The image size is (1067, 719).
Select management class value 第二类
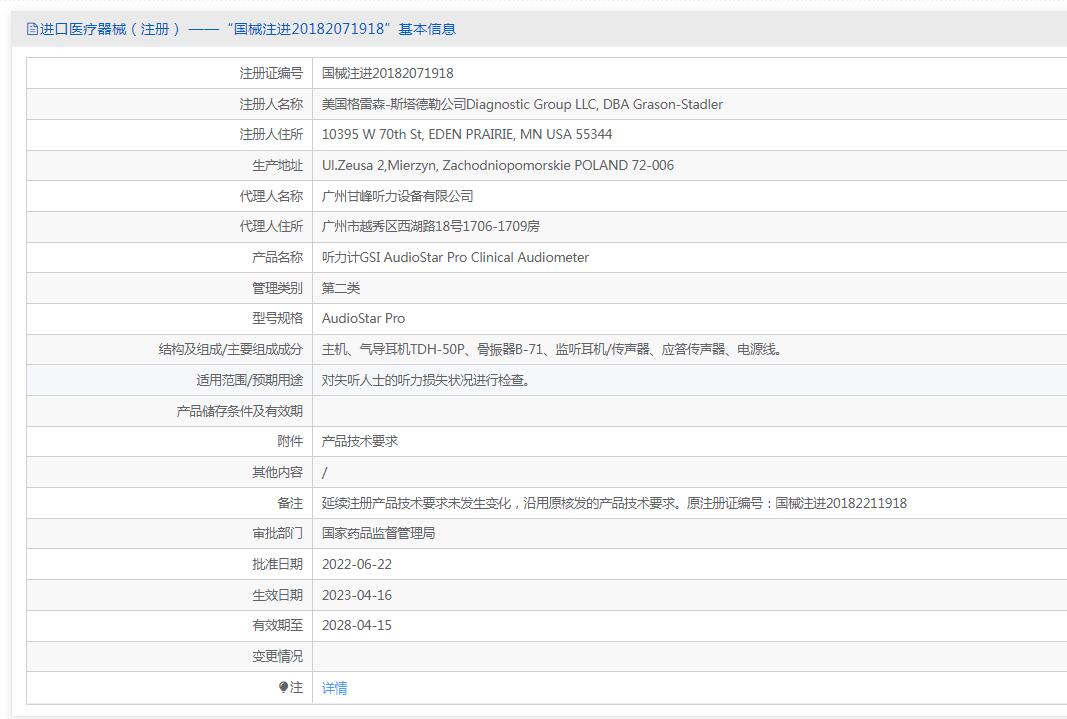point(341,288)
